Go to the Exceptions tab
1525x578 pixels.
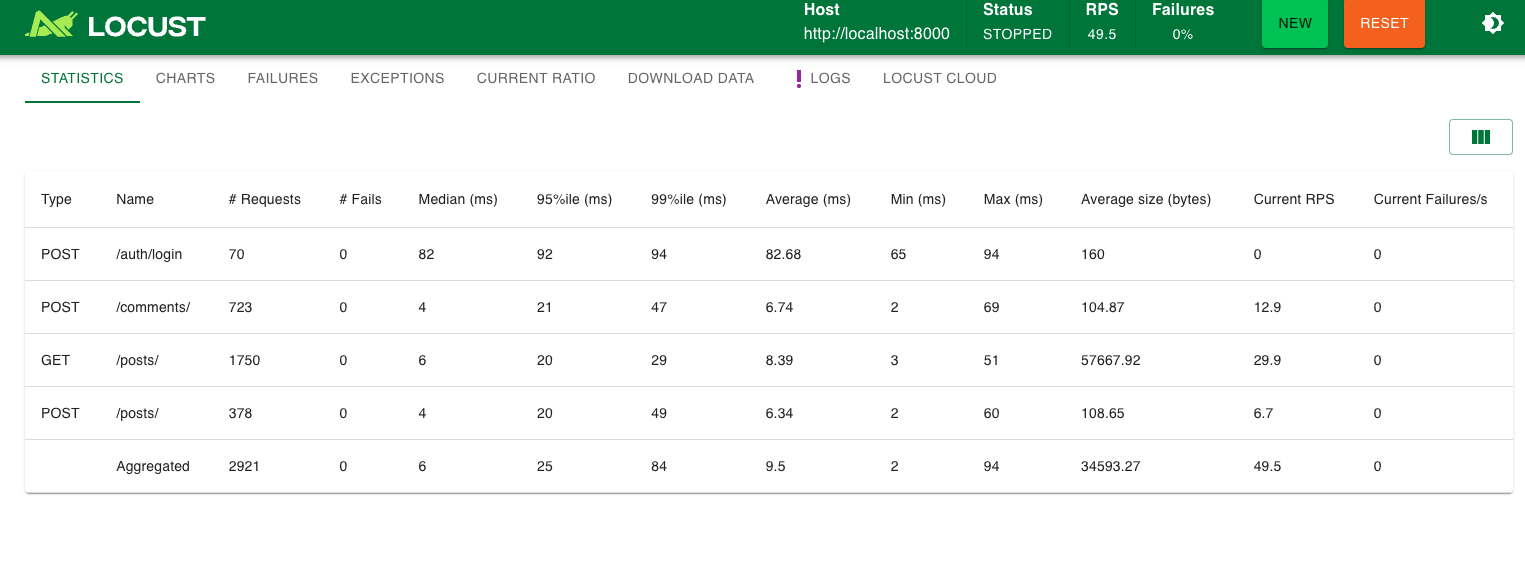pos(397,78)
